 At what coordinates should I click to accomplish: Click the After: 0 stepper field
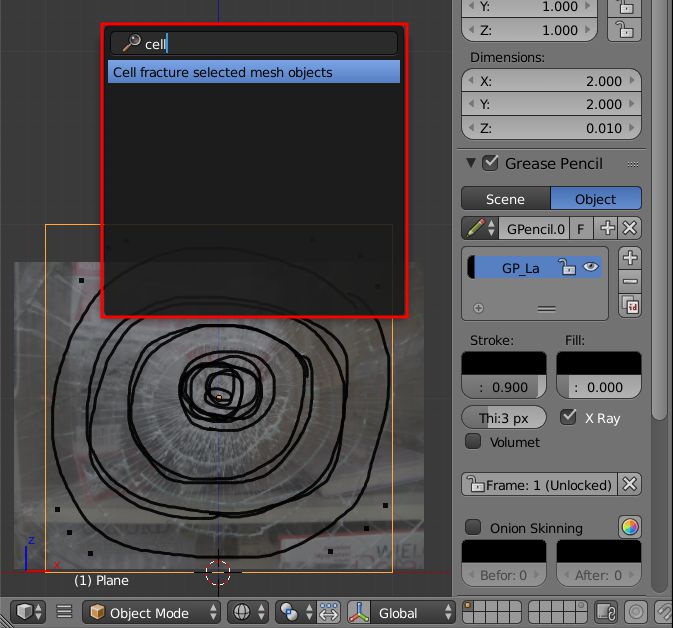[x=599, y=575]
